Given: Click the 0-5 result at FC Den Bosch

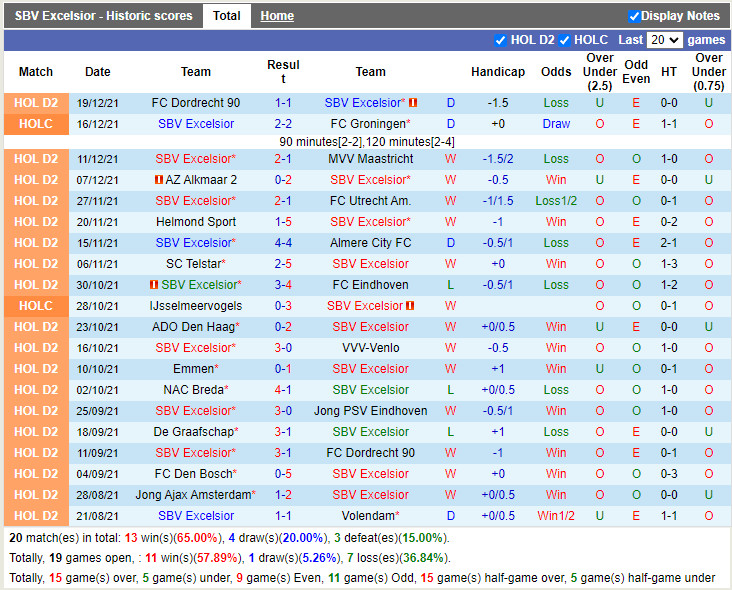Looking at the screenshot, I should click(283, 474).
